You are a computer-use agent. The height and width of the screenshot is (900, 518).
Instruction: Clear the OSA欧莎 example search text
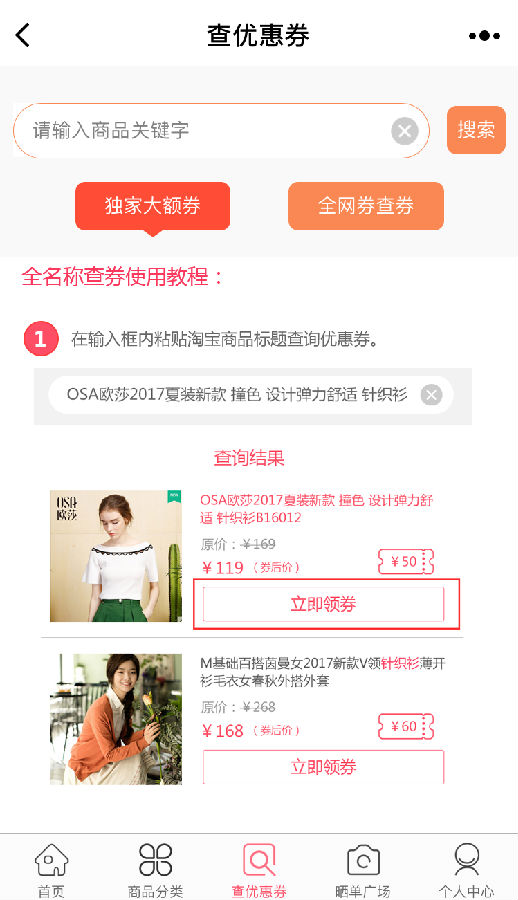click(431, 395)
